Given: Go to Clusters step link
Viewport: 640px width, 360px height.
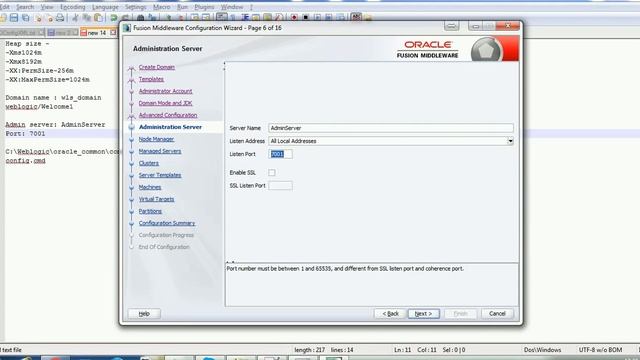Looking at the screenshot, I should click(149, 163).
